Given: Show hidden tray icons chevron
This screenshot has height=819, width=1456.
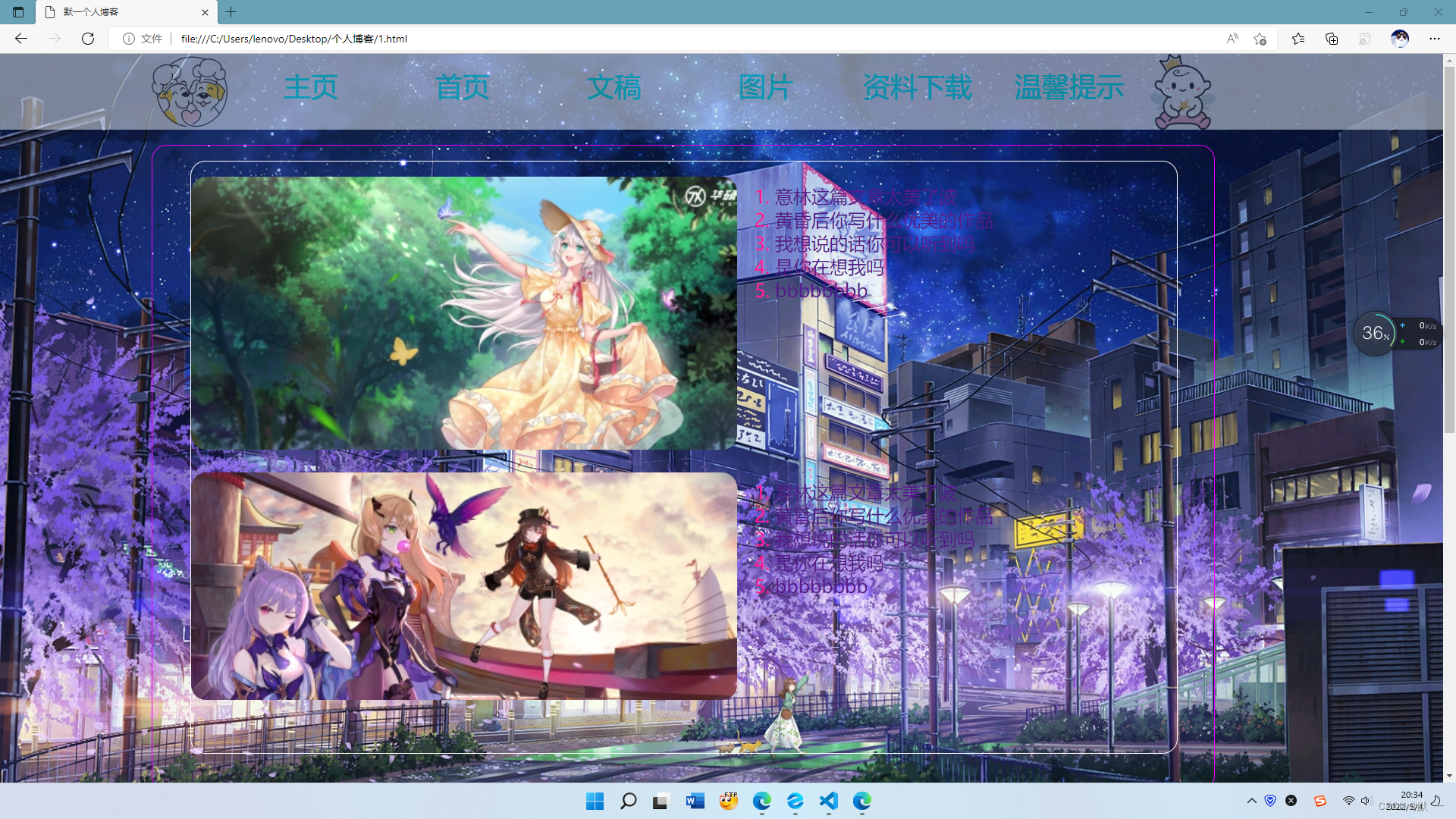Looking at the screenshot, I should (x=1252, y=801).
